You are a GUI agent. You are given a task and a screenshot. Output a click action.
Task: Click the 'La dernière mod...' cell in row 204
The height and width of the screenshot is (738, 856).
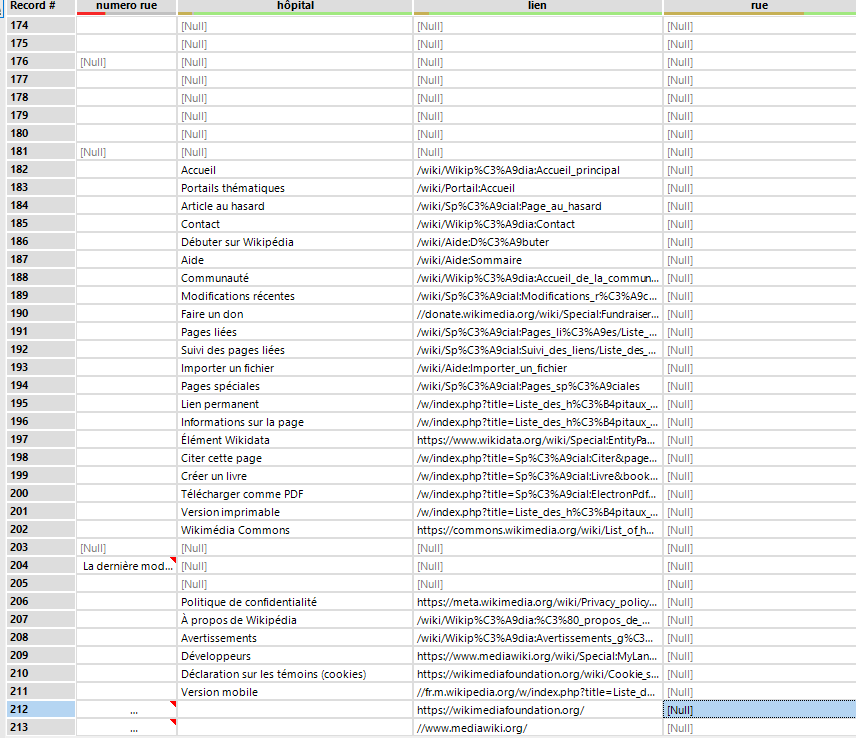tap(126, 567)
